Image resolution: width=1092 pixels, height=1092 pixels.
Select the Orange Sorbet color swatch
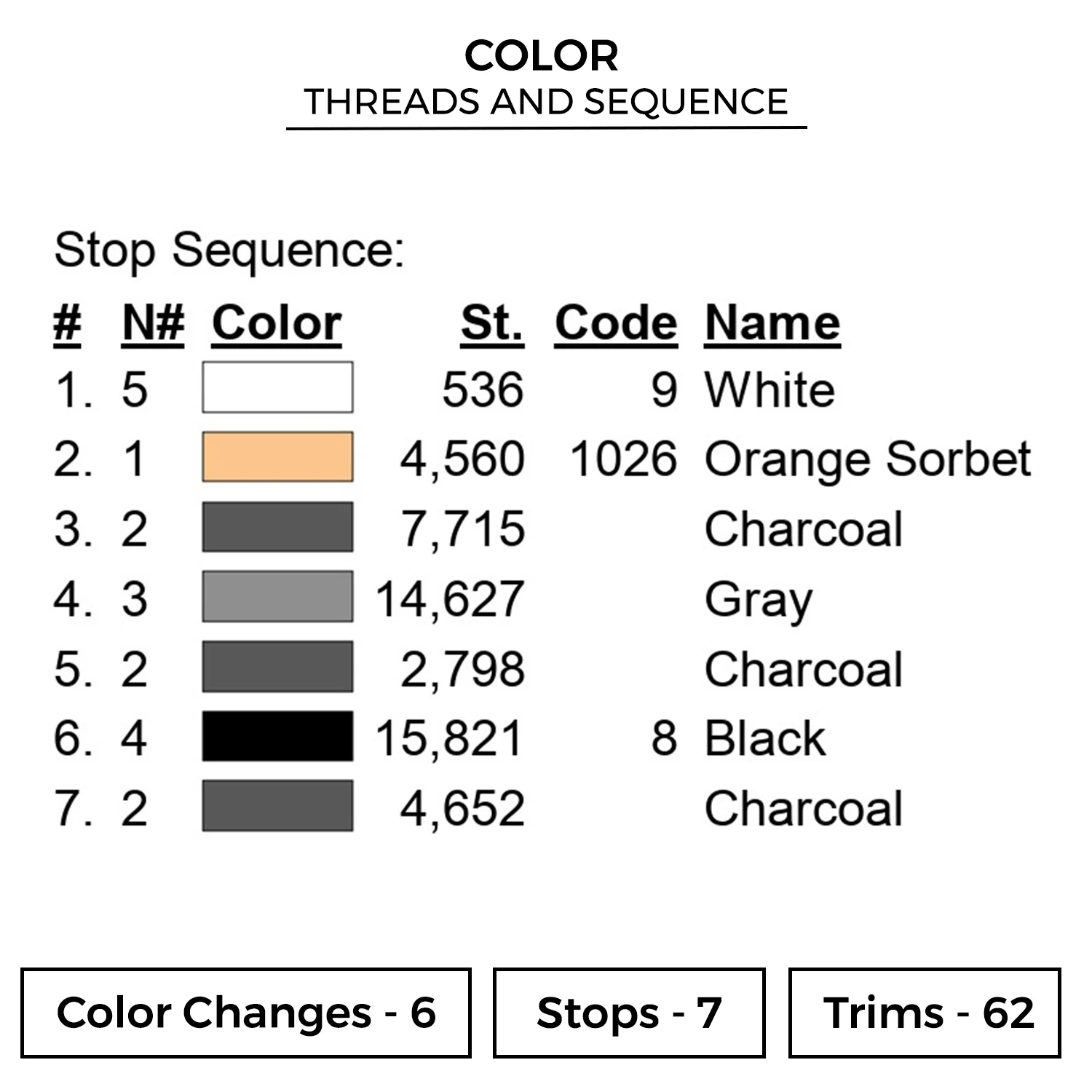[277, 457]
